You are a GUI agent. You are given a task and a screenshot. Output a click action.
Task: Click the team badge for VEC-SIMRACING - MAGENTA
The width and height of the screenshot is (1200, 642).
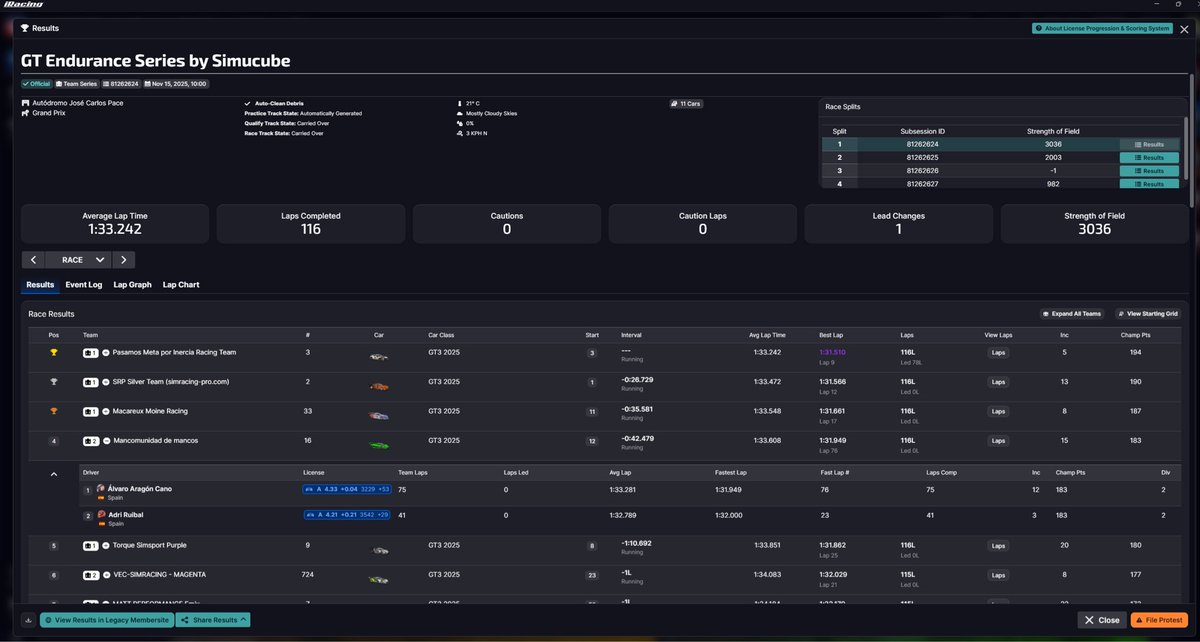pos(90,575)
